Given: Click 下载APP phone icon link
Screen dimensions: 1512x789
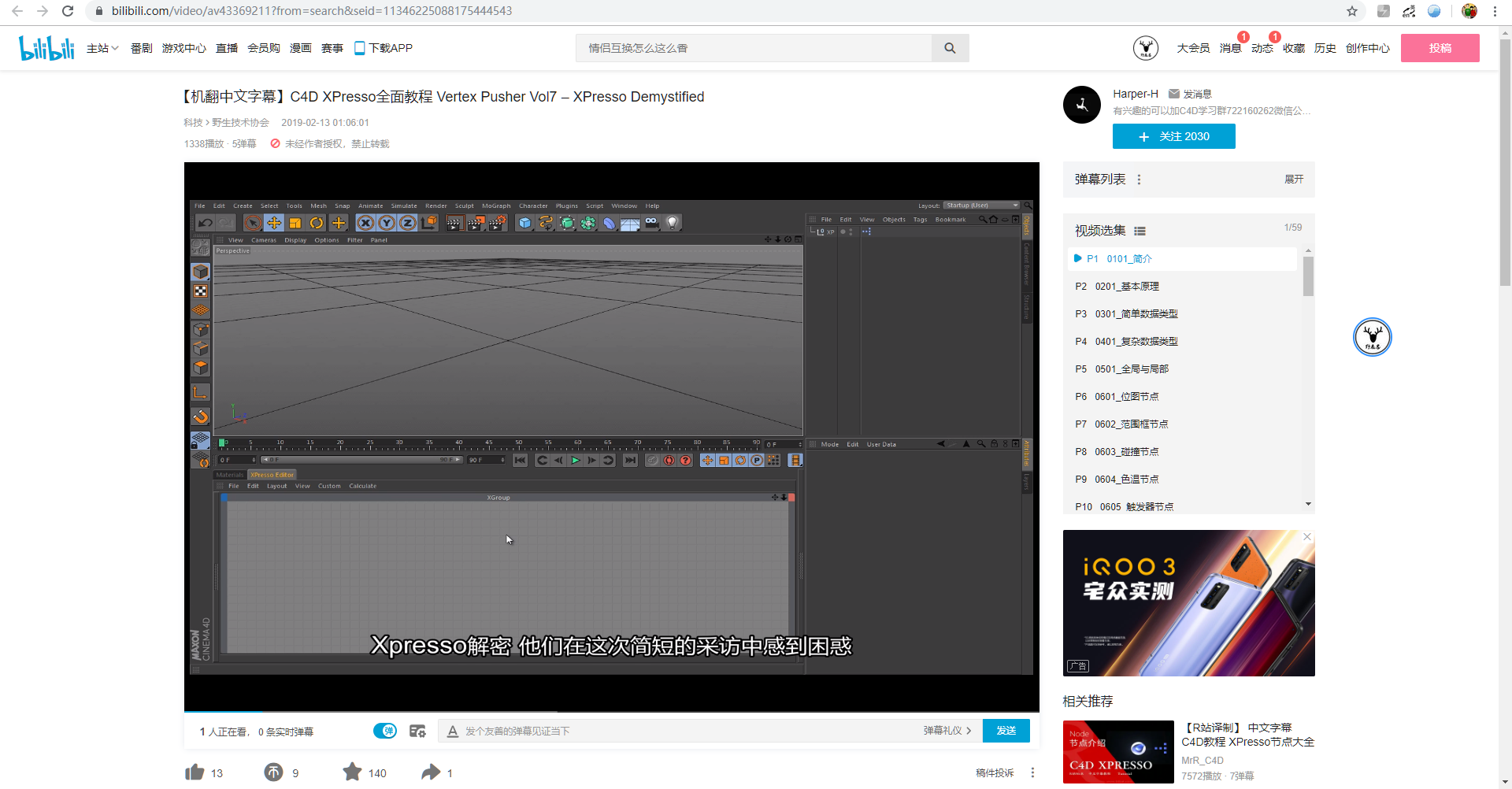Looking at the screenshot, I should pos(384,48).
